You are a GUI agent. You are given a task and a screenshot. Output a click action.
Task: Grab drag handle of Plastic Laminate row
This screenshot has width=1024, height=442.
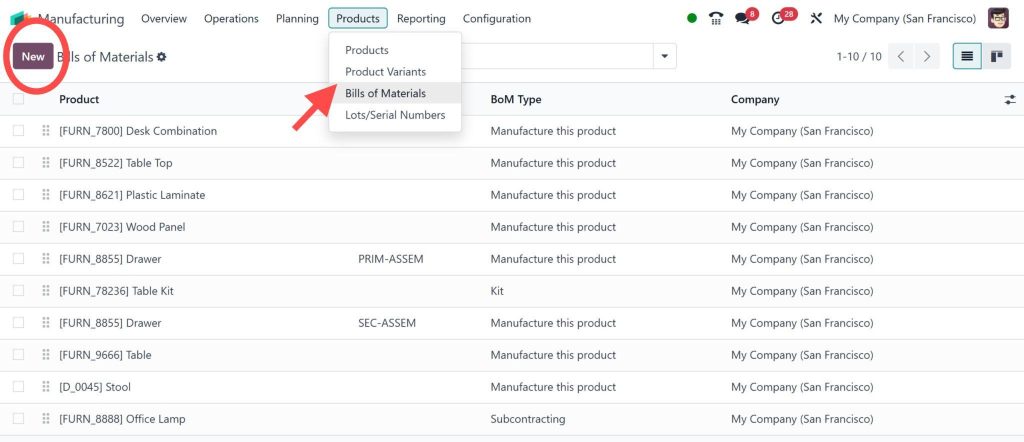coord(46,195)
